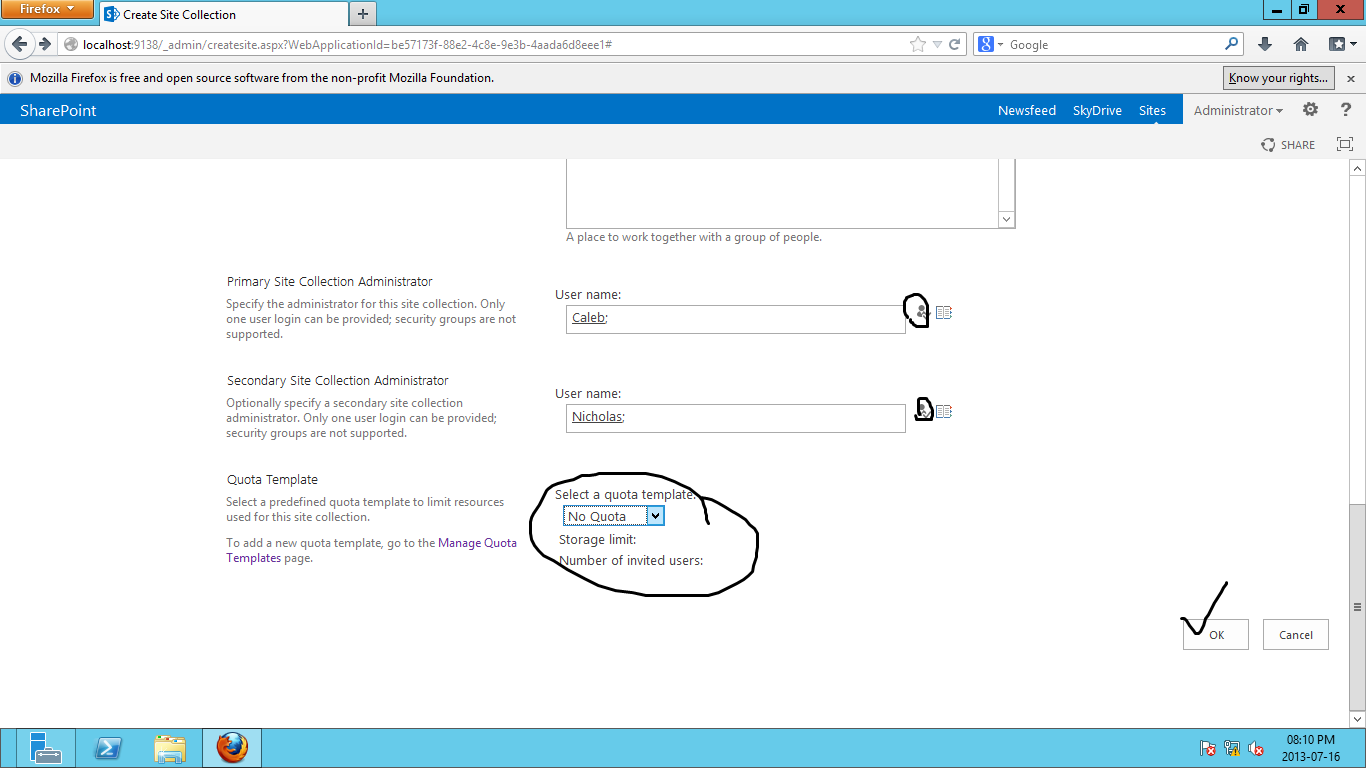The image size is (1366, 768).
Task: Open the Bookmarks menu toolbar icon
Action: point(1341,44)
